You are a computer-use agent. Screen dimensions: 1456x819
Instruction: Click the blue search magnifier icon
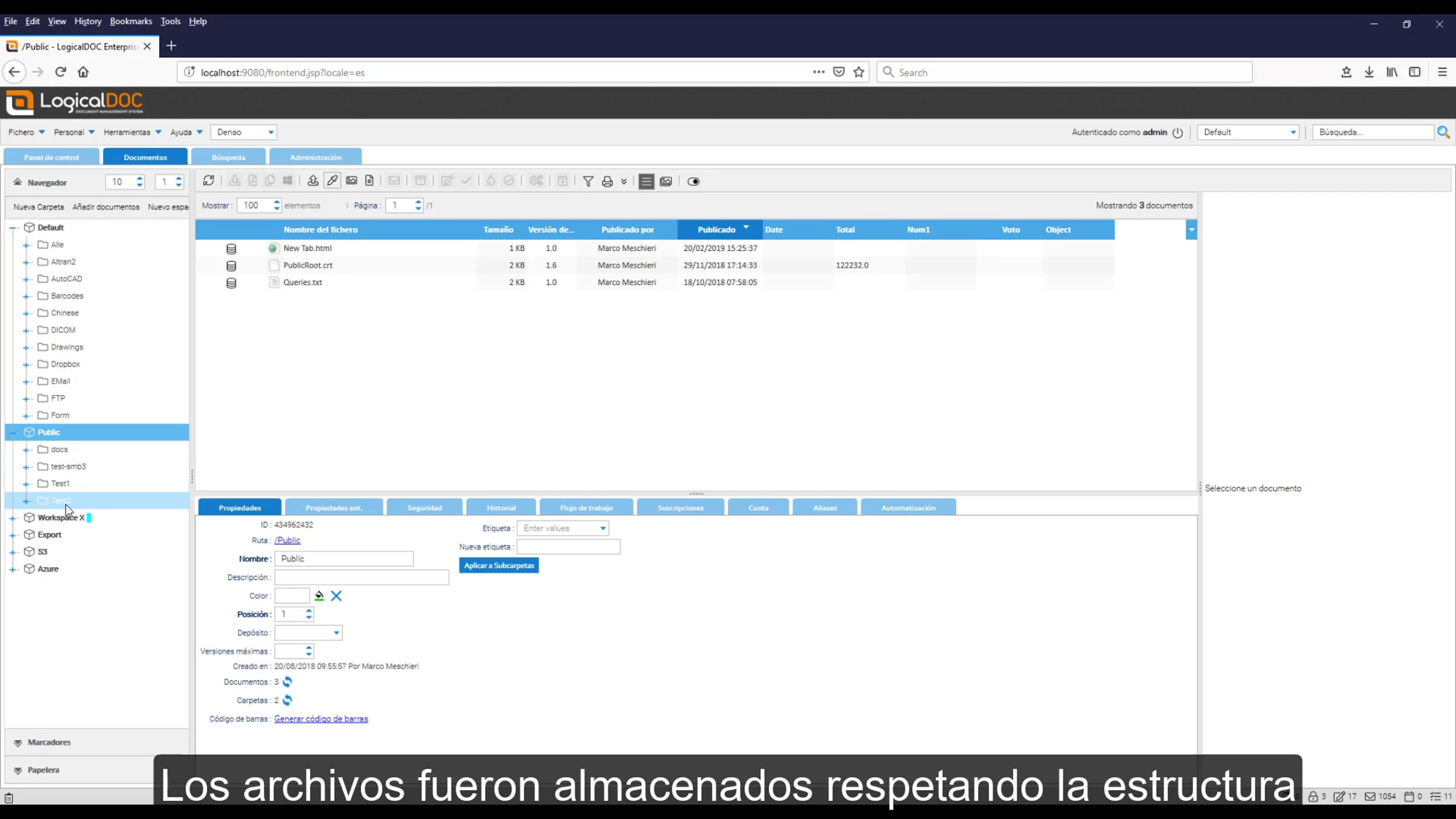[1443, 132]
